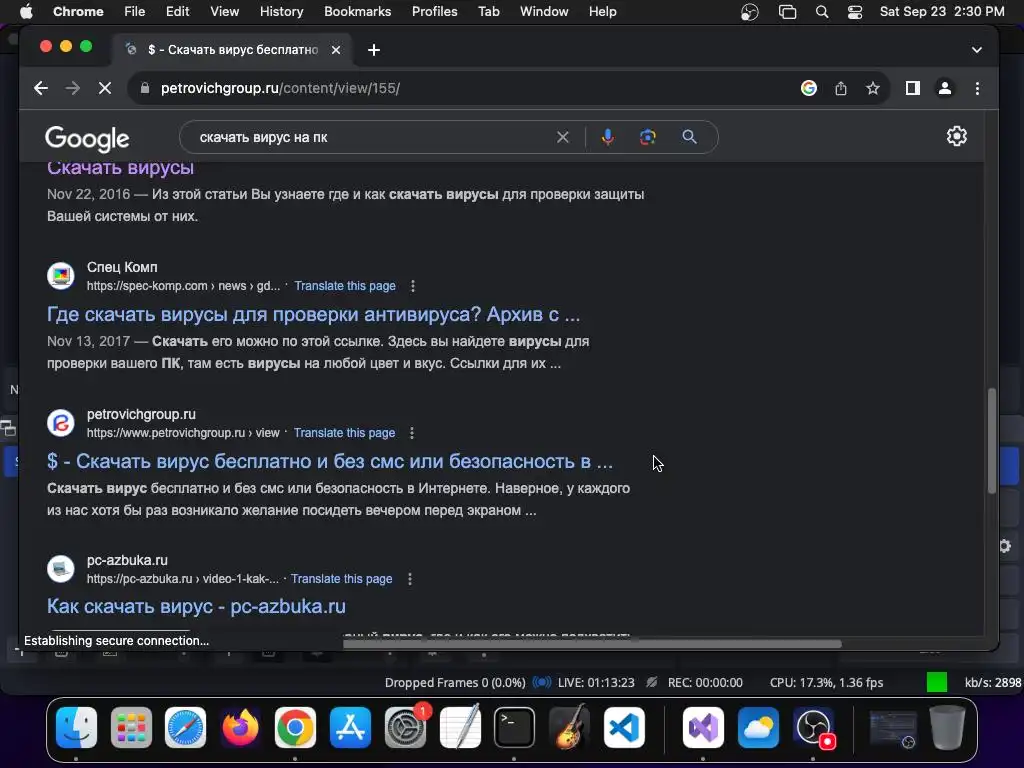
Task: Search by image with Google Lens
Action: pos(647,137)
